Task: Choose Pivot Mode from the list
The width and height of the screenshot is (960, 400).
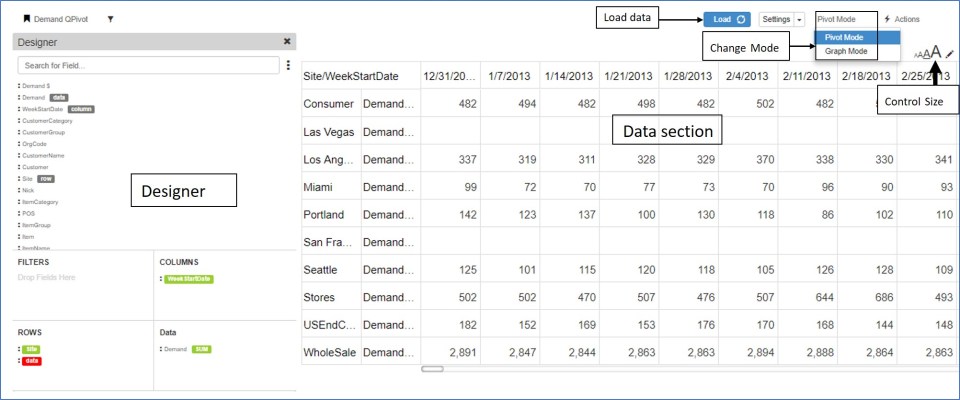Action: click(x=845, y=38)
